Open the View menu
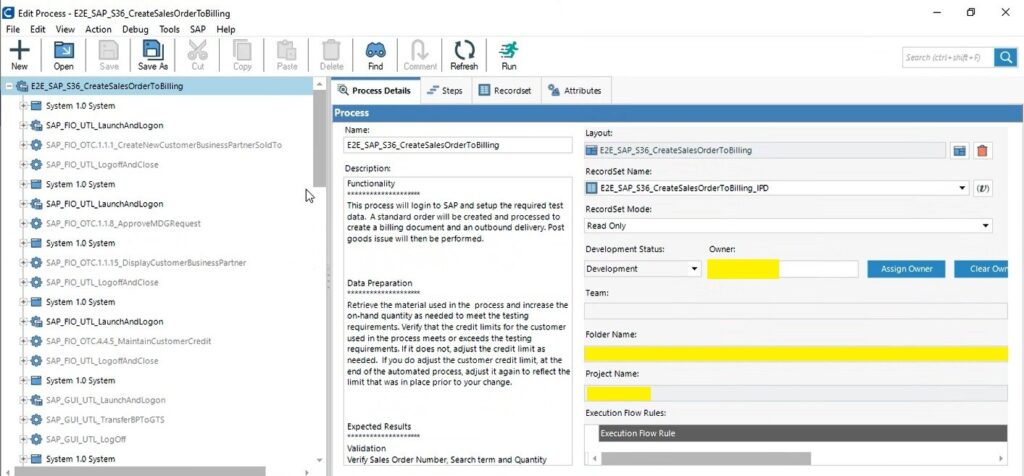This screenshot has height=476, width=1024. 65,29
